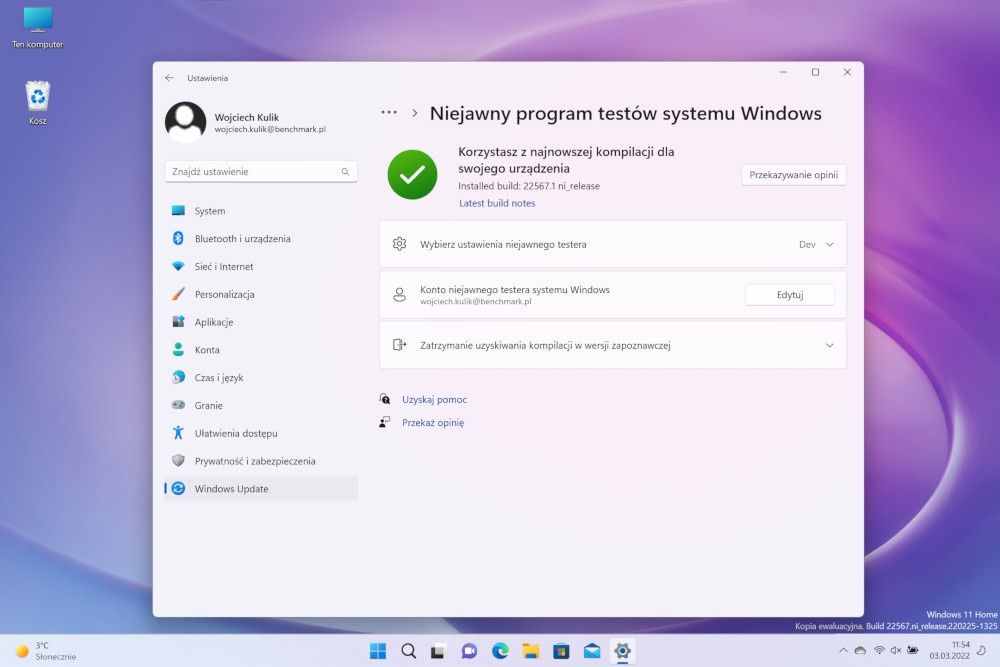Image resolution: width=1000 pixels, height=667 pixels.
Task: Expand Zatrzymanie uzyskiwania kompilacji section
Action: 613,345
